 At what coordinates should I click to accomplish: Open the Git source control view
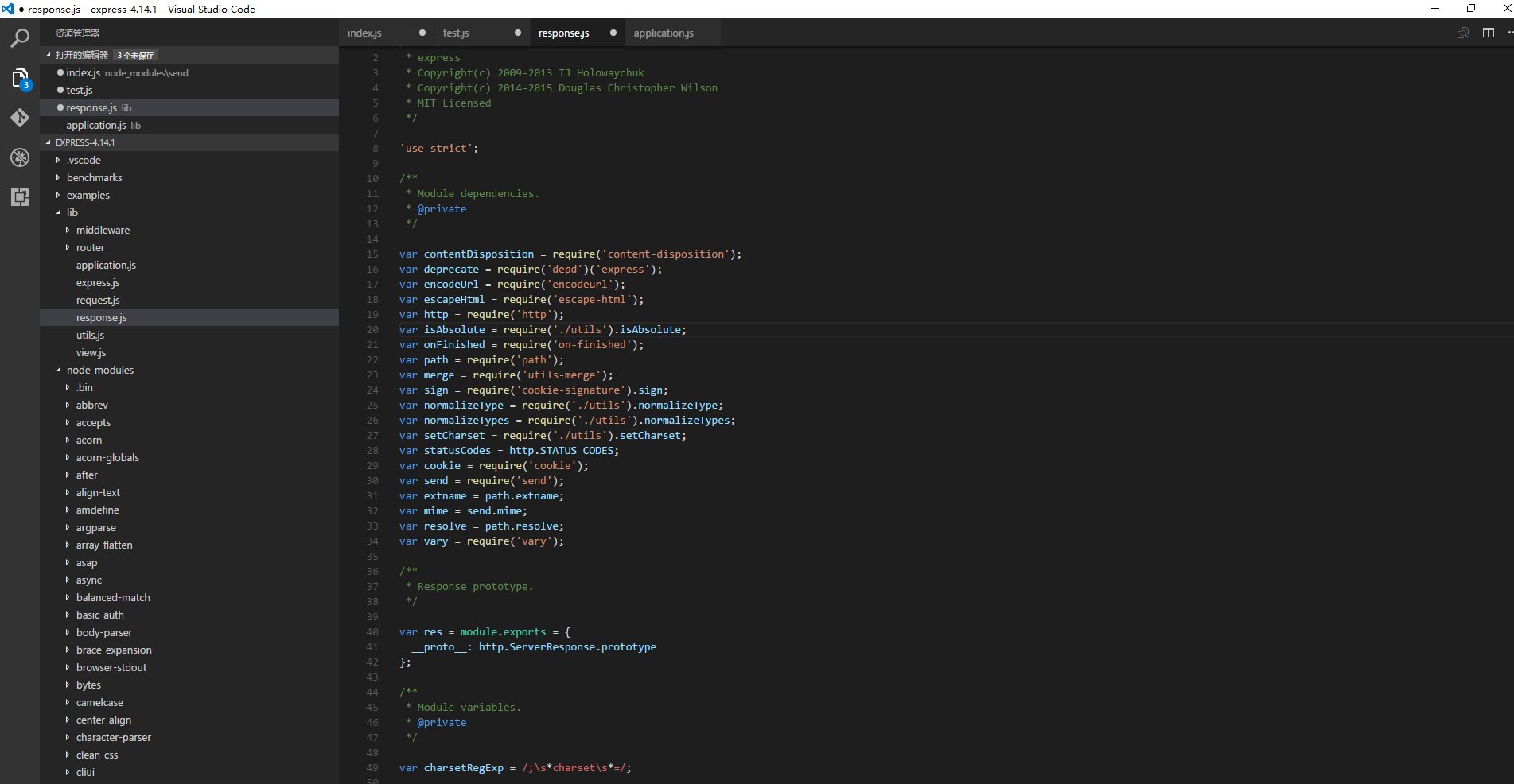[20, 118]
